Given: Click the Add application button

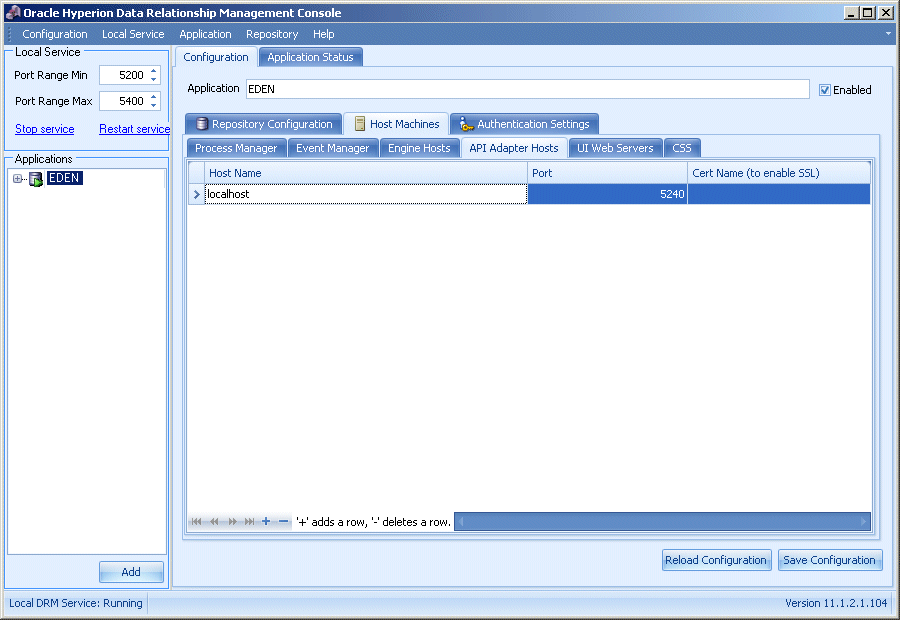Looking at the screenshot, I should [x=131, y=572].
